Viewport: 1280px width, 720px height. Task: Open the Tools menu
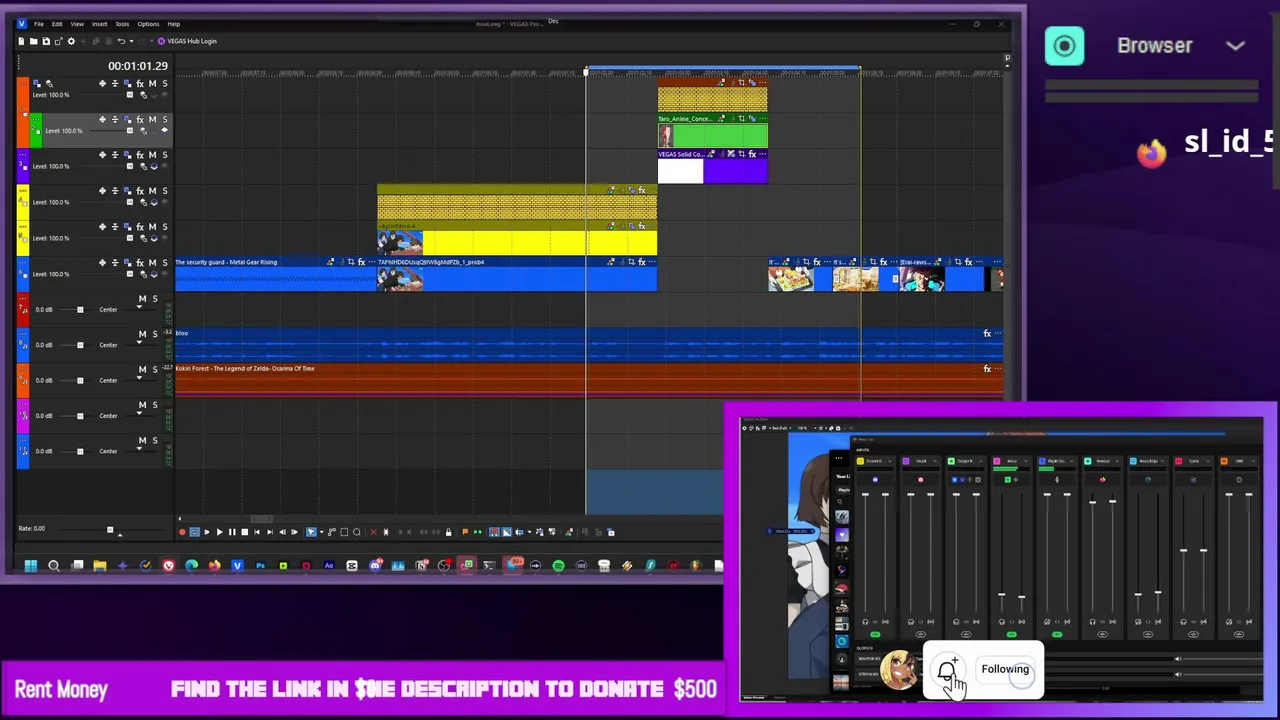122,24
